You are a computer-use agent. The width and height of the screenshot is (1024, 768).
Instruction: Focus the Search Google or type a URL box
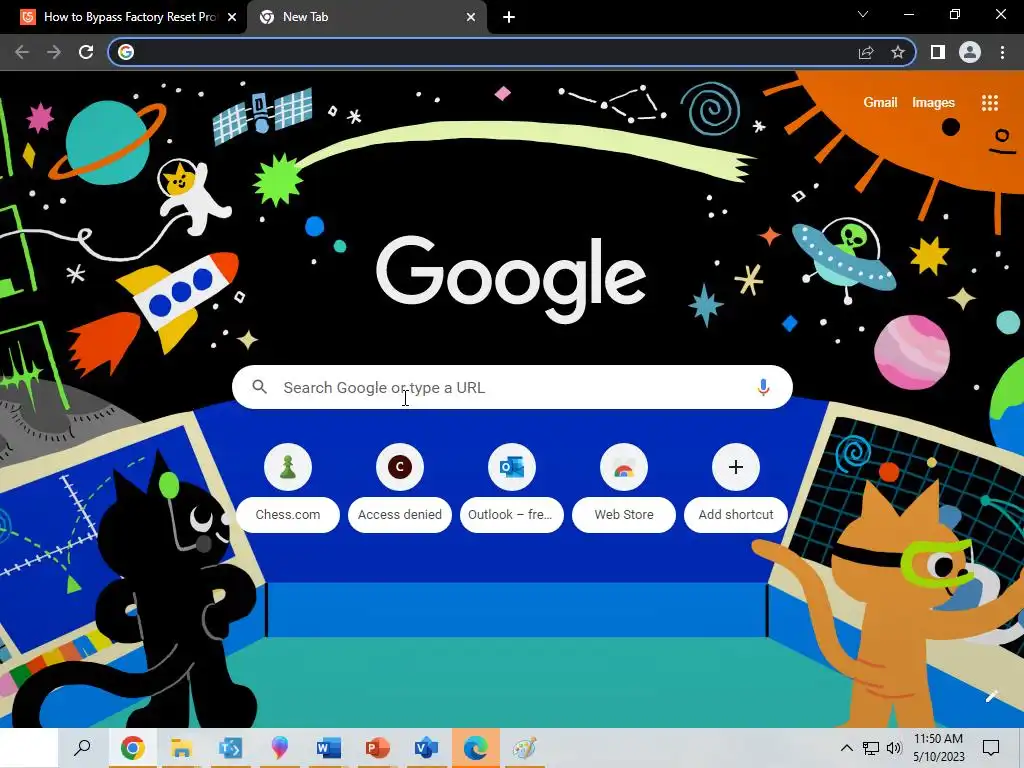click(x=513, y=387)
